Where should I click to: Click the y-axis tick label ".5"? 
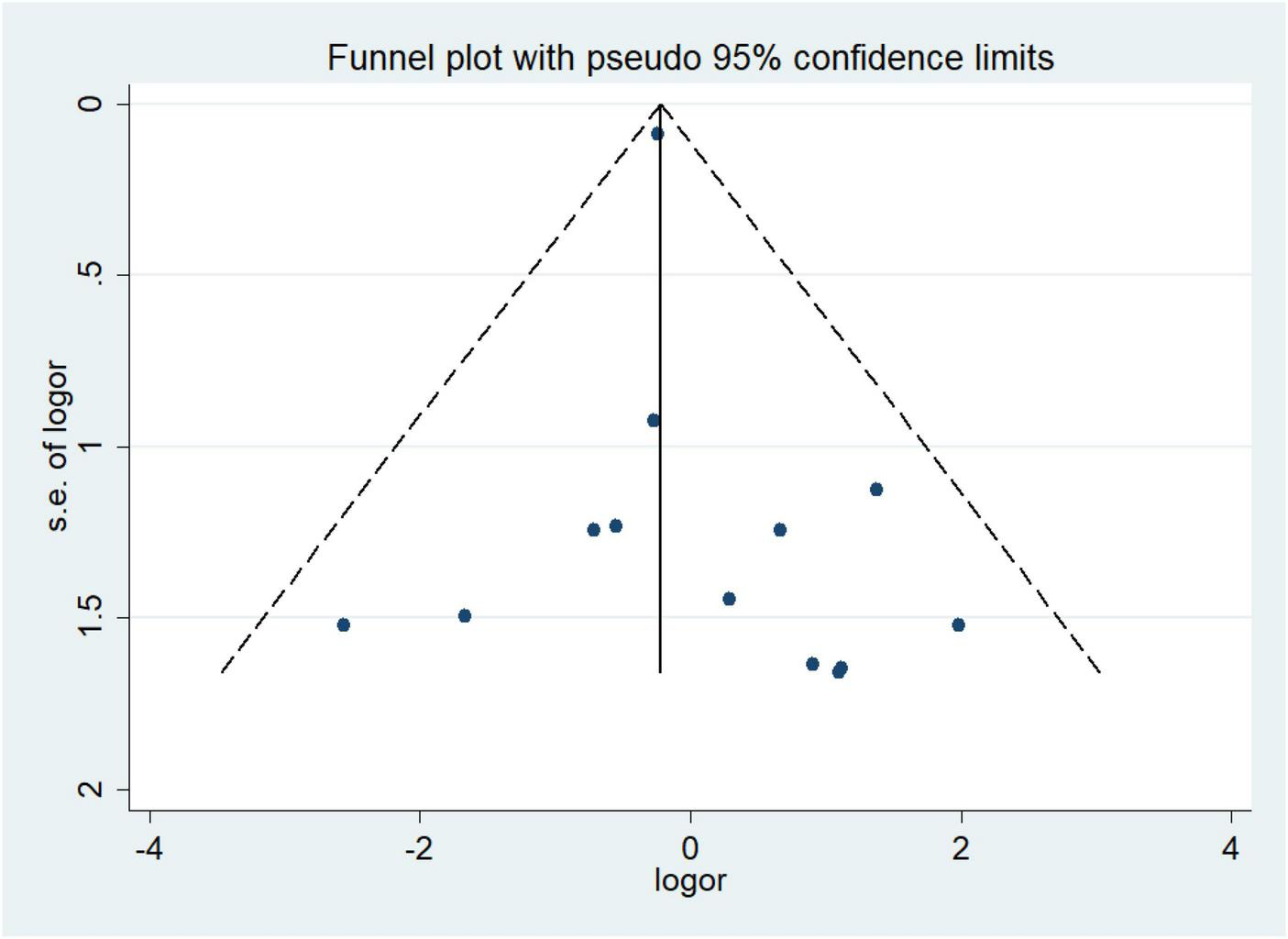(90, 274)
